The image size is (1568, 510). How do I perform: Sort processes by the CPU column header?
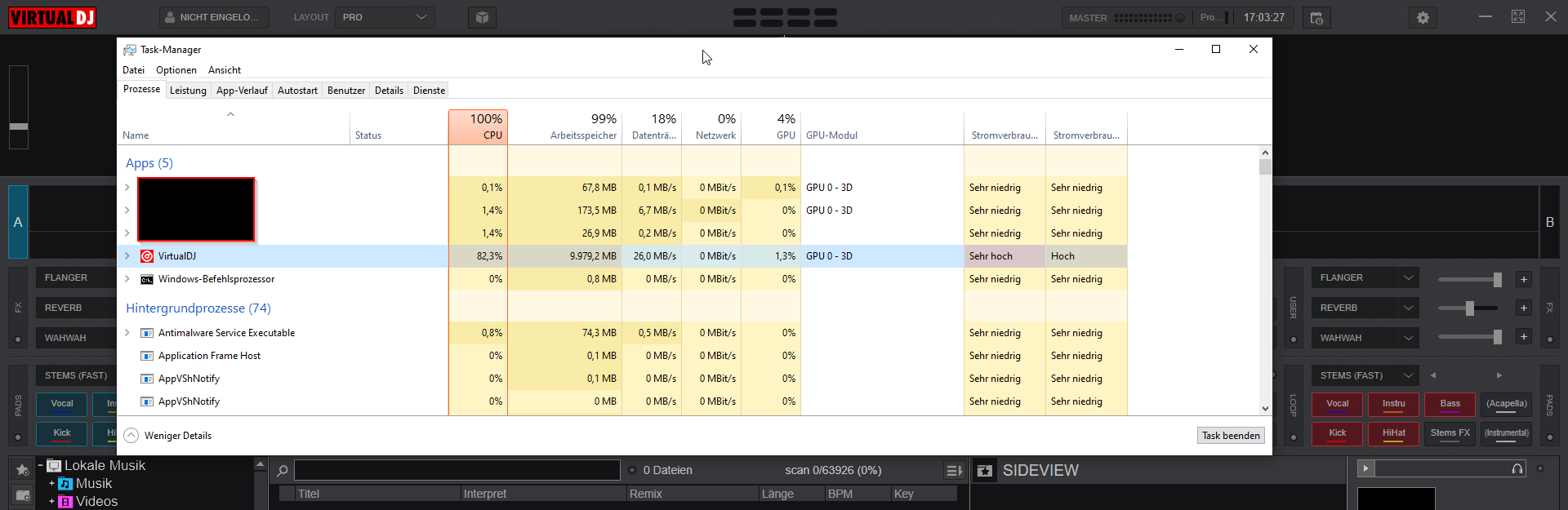[478, 127]
